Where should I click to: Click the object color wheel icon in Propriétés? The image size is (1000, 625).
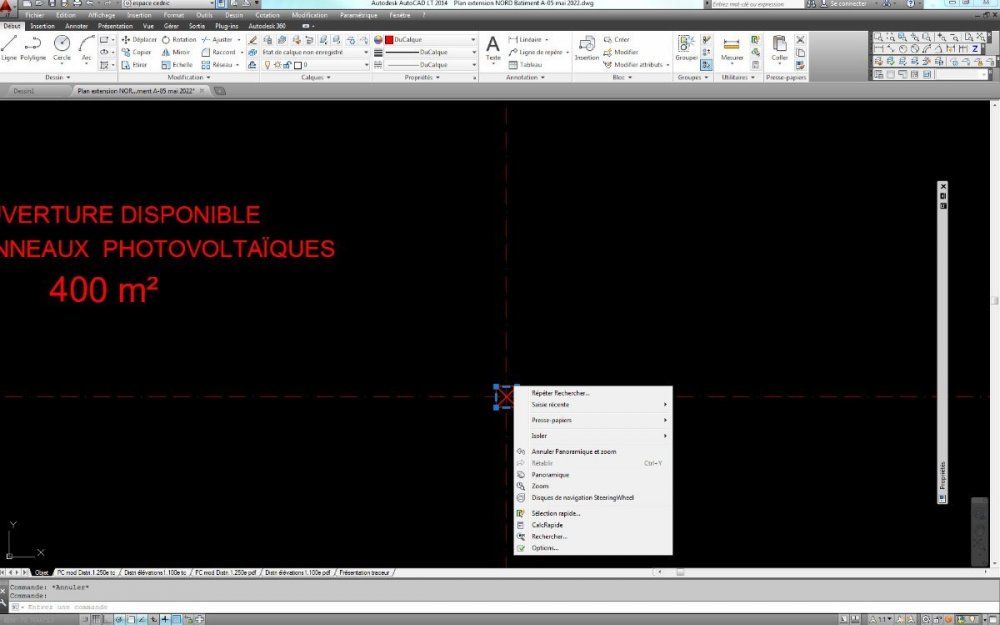pos(378,40)
